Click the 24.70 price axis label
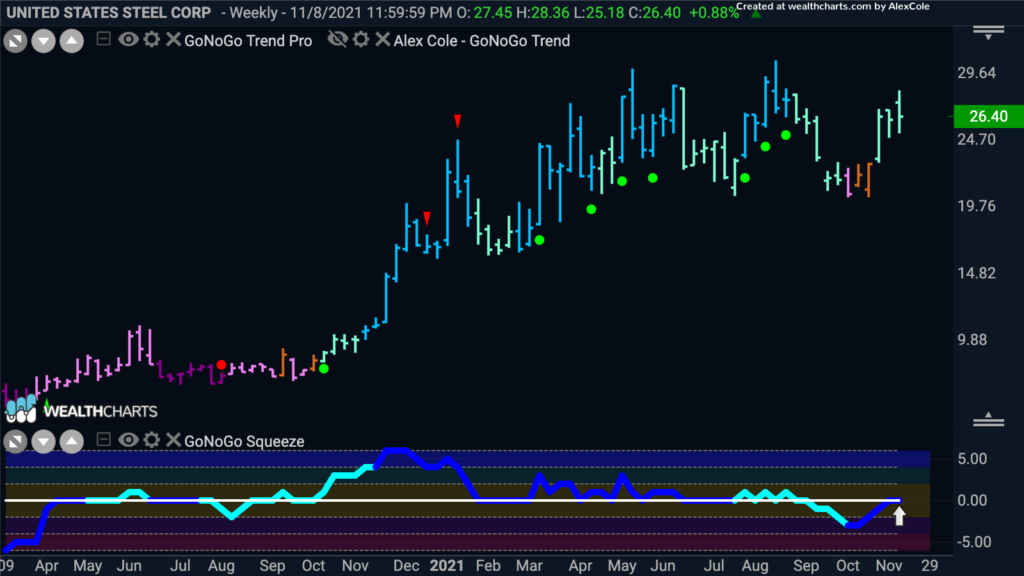Screen dimensions: 1024x576 (977, 139)
